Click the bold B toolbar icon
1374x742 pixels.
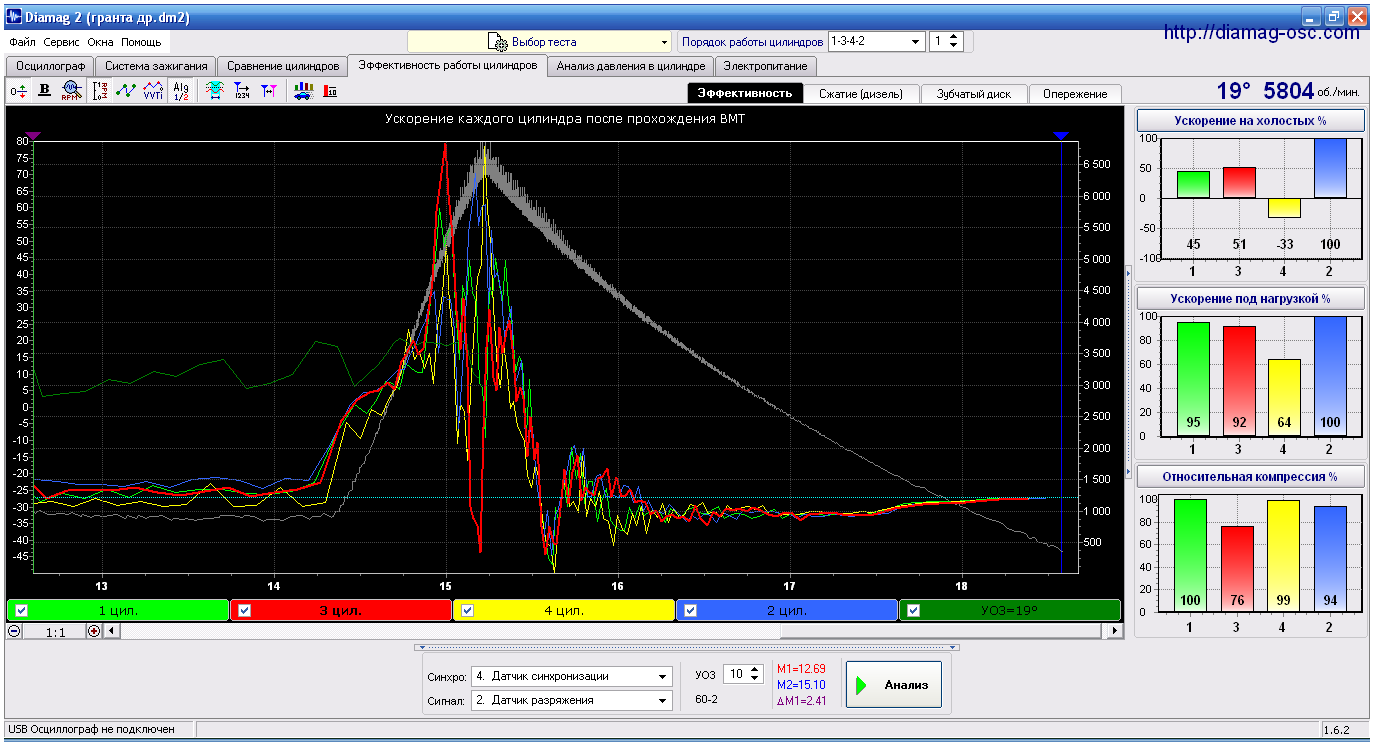(45, 91)
